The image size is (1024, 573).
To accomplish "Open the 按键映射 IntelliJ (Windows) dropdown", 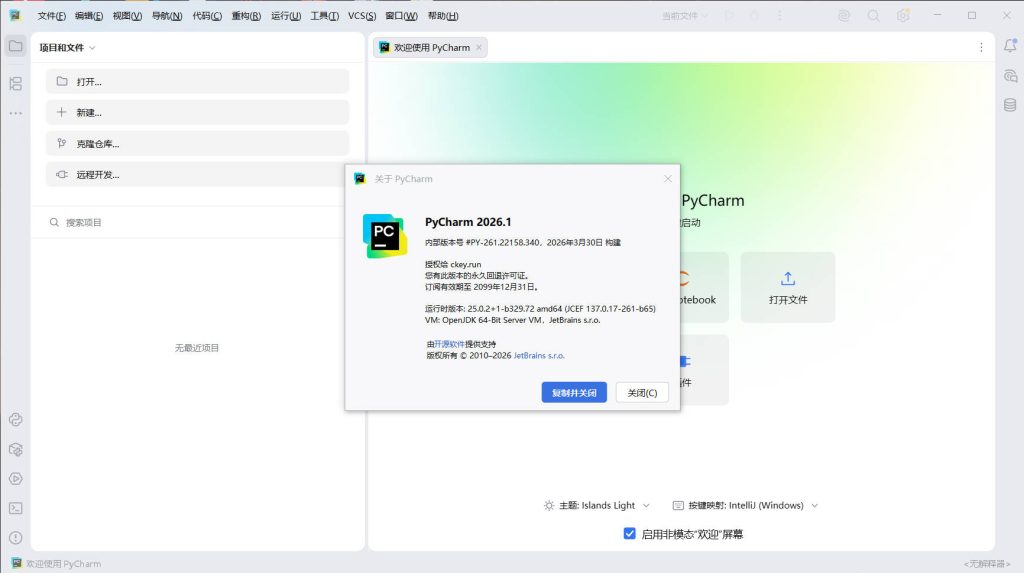I will pyautogui.click(x=745, y=505).
